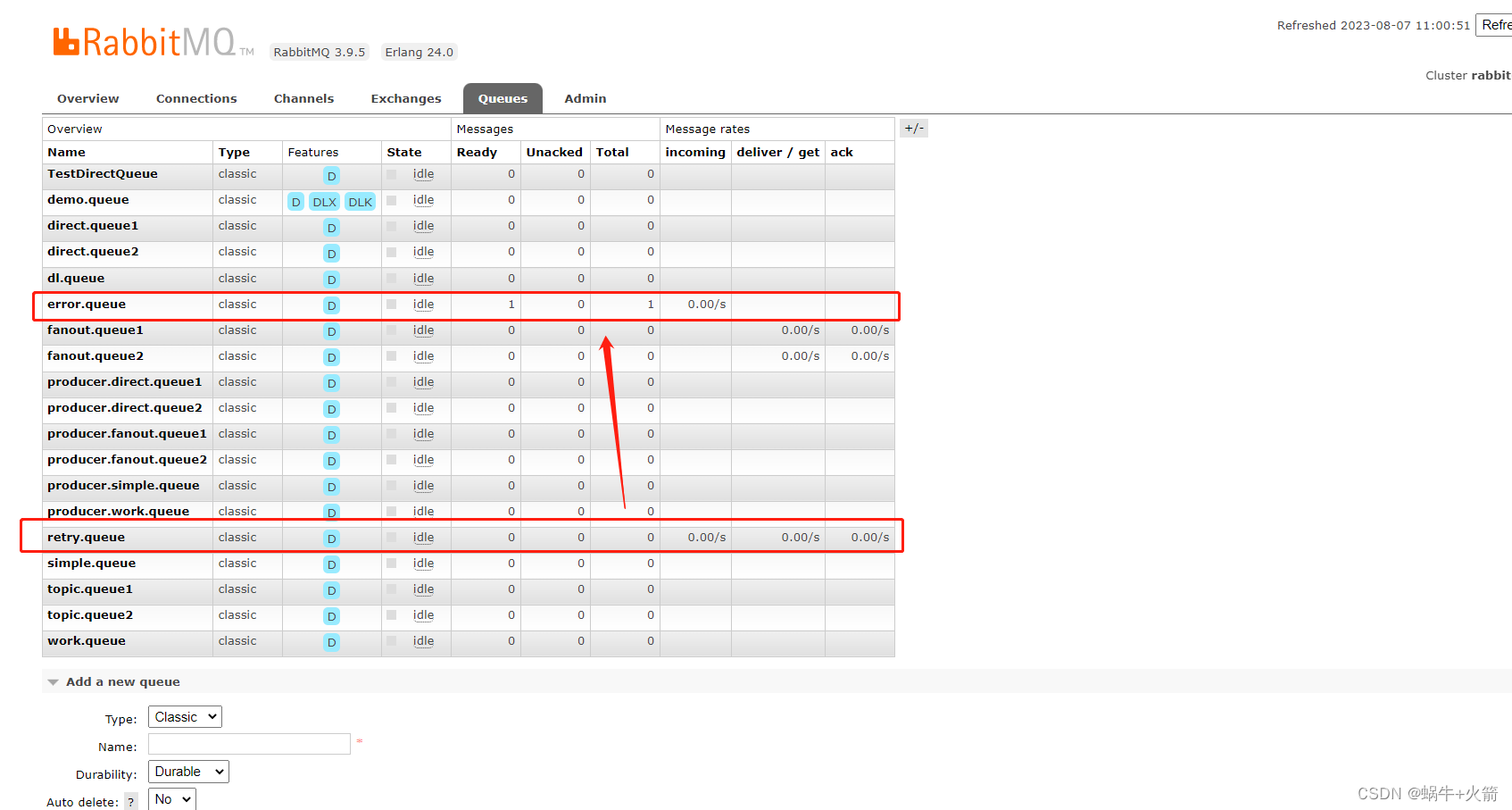Click the Auto delete help question mark
Image resolution: width=1512 pixels, height=810 pixels.
(x=131, y=802)
